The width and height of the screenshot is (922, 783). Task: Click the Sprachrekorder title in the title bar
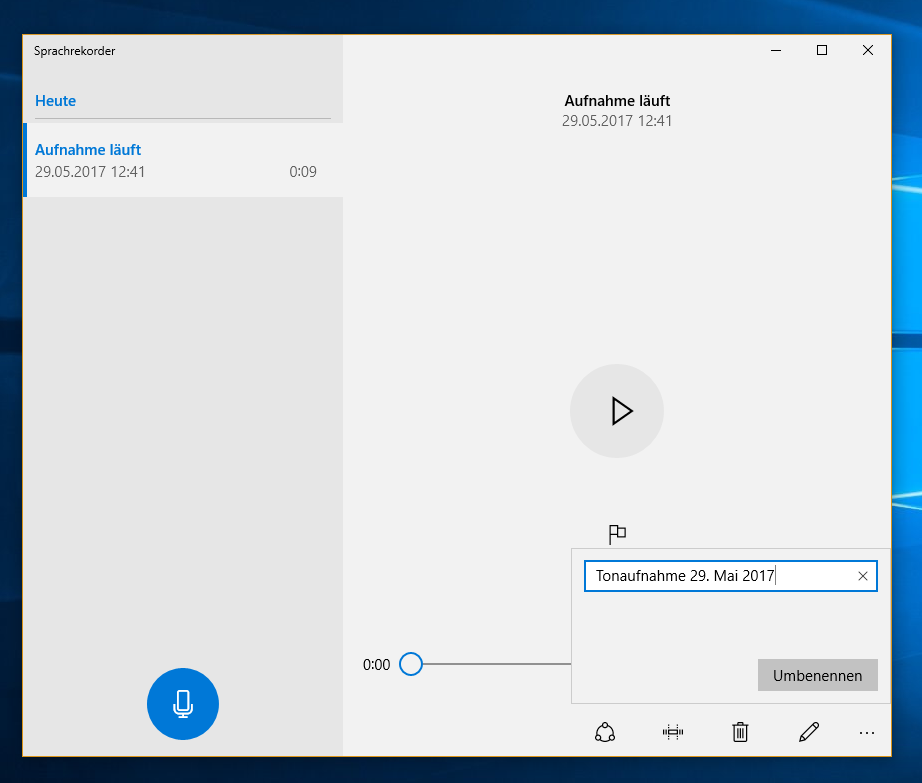(x=74, y=51)
